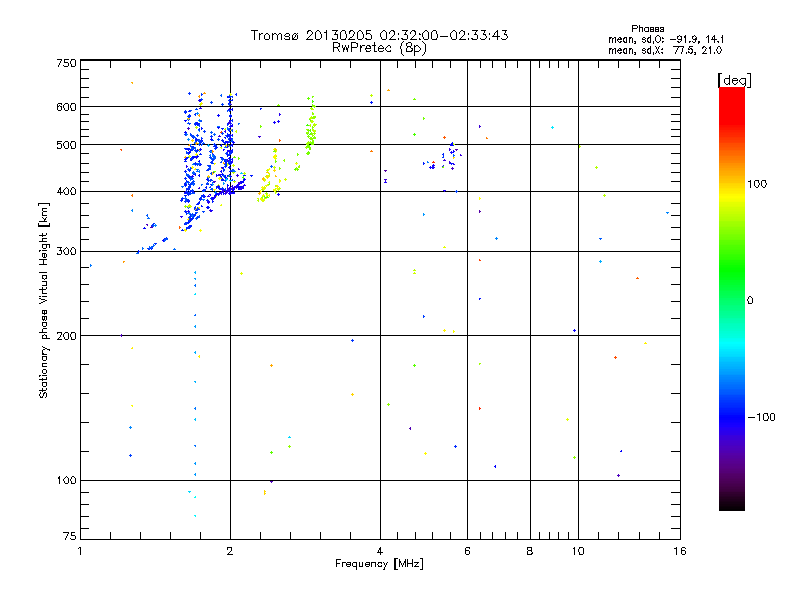The height and width of the screenshot is (600, 800).
Task: Click the 'mean, sd,X: 77.5, 21.0' line
Action: [x=665, y=50]
